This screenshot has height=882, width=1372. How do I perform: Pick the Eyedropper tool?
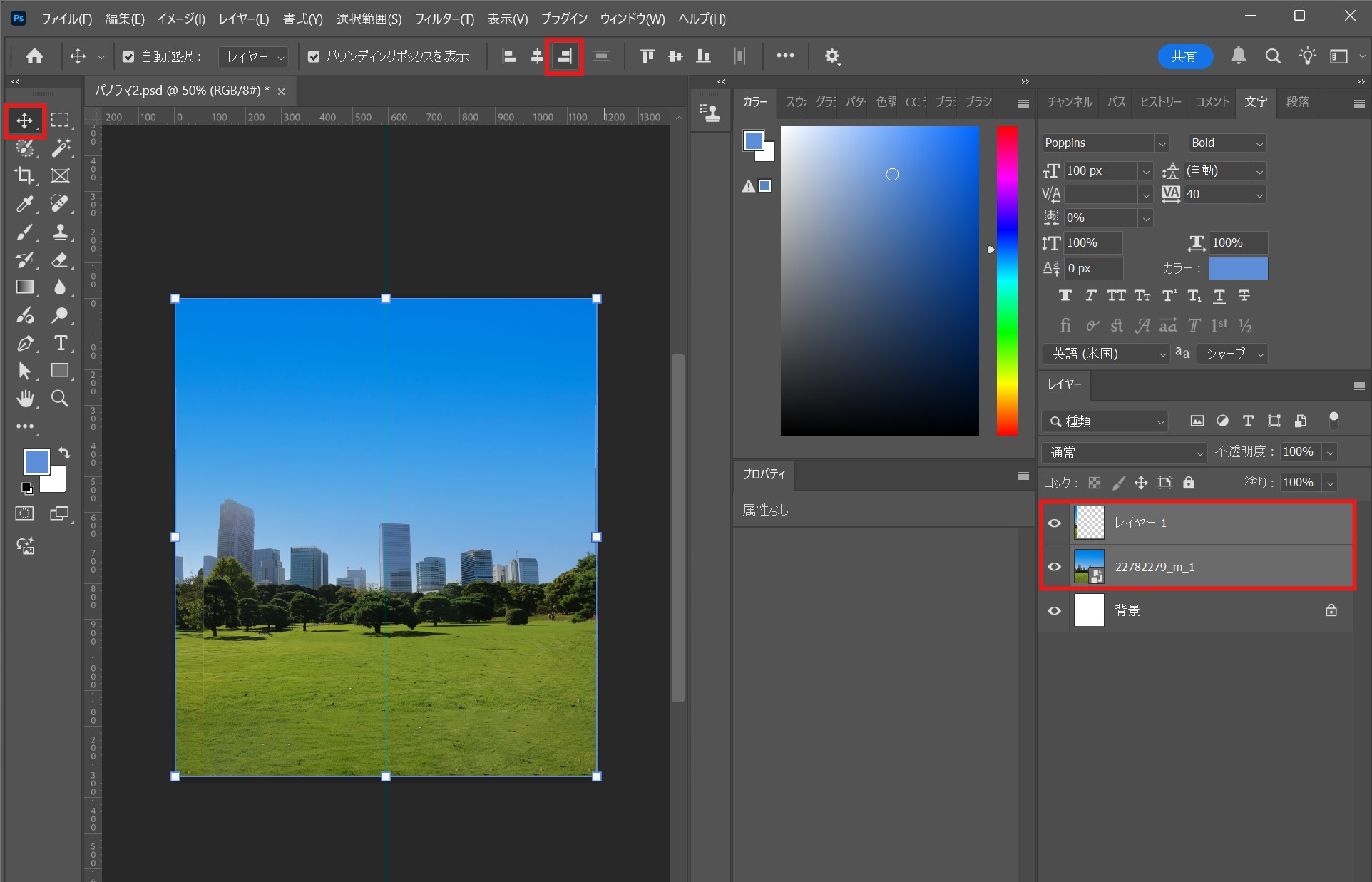pos(25,205)
